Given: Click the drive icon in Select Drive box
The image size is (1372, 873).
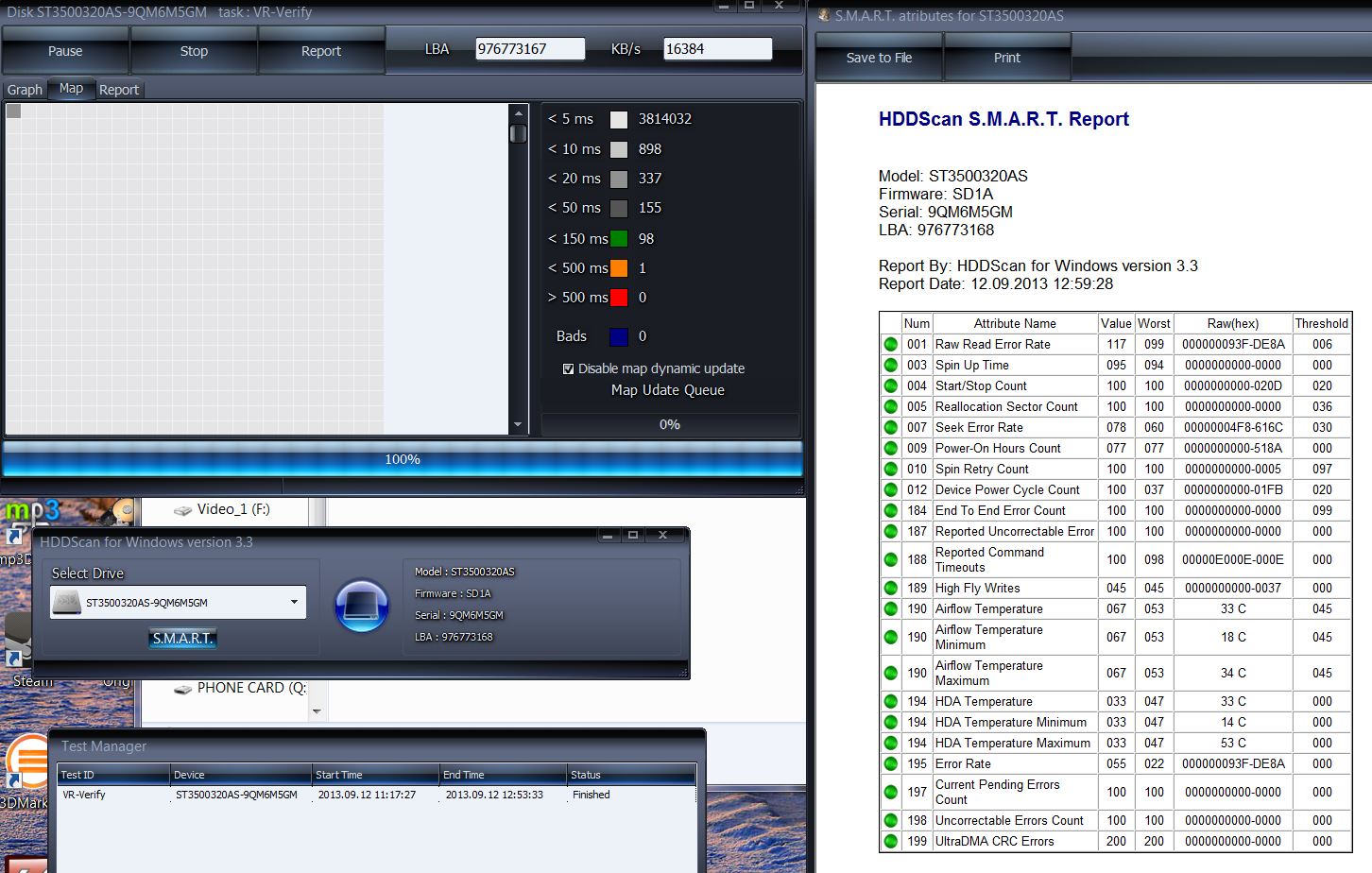Looking at the screenshot, I should coord(66,603).
